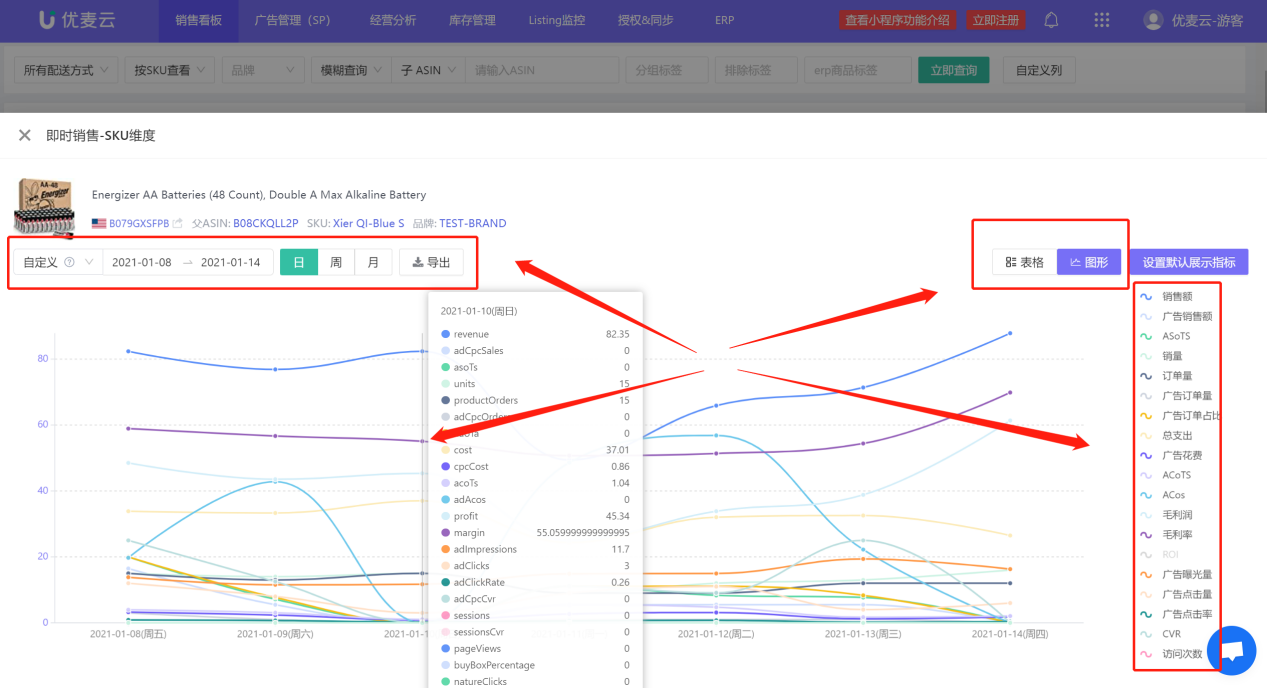Open the apps grid menu

pyautogui.click(x=1102, y=20)
